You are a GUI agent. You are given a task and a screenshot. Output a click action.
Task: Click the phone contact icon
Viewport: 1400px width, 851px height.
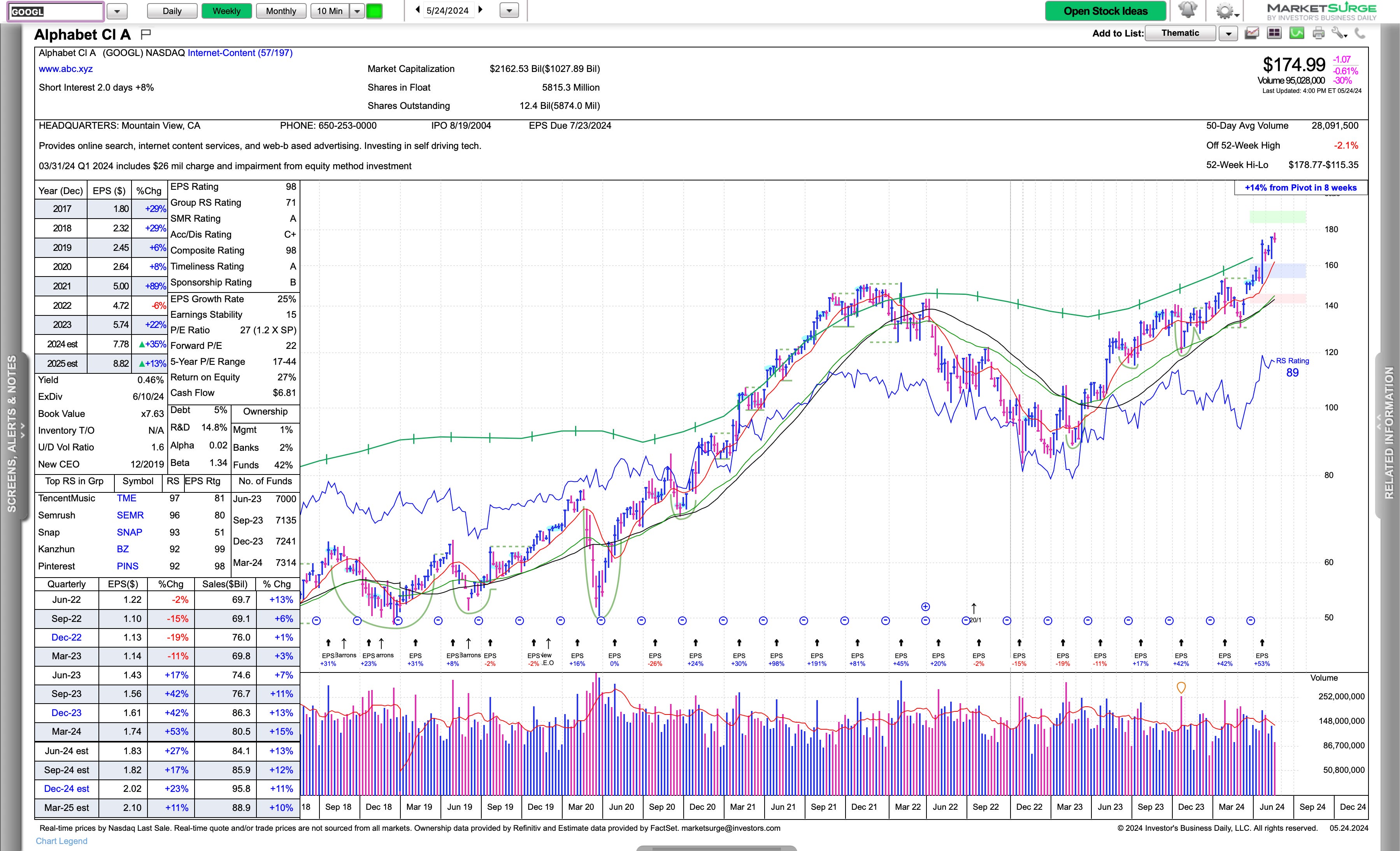[1360, 33]
